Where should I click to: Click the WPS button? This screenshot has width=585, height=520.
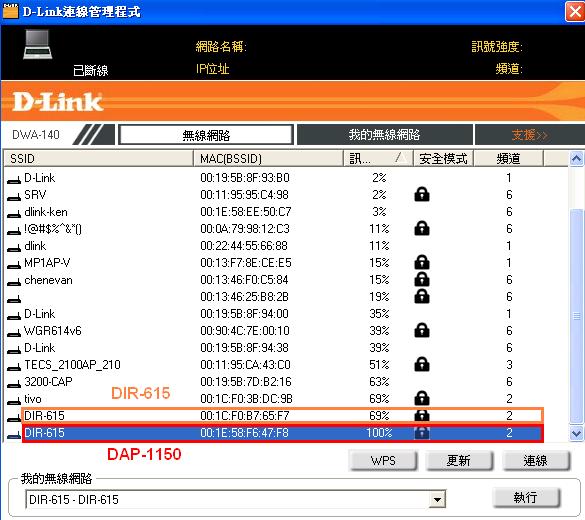(383, 461)
